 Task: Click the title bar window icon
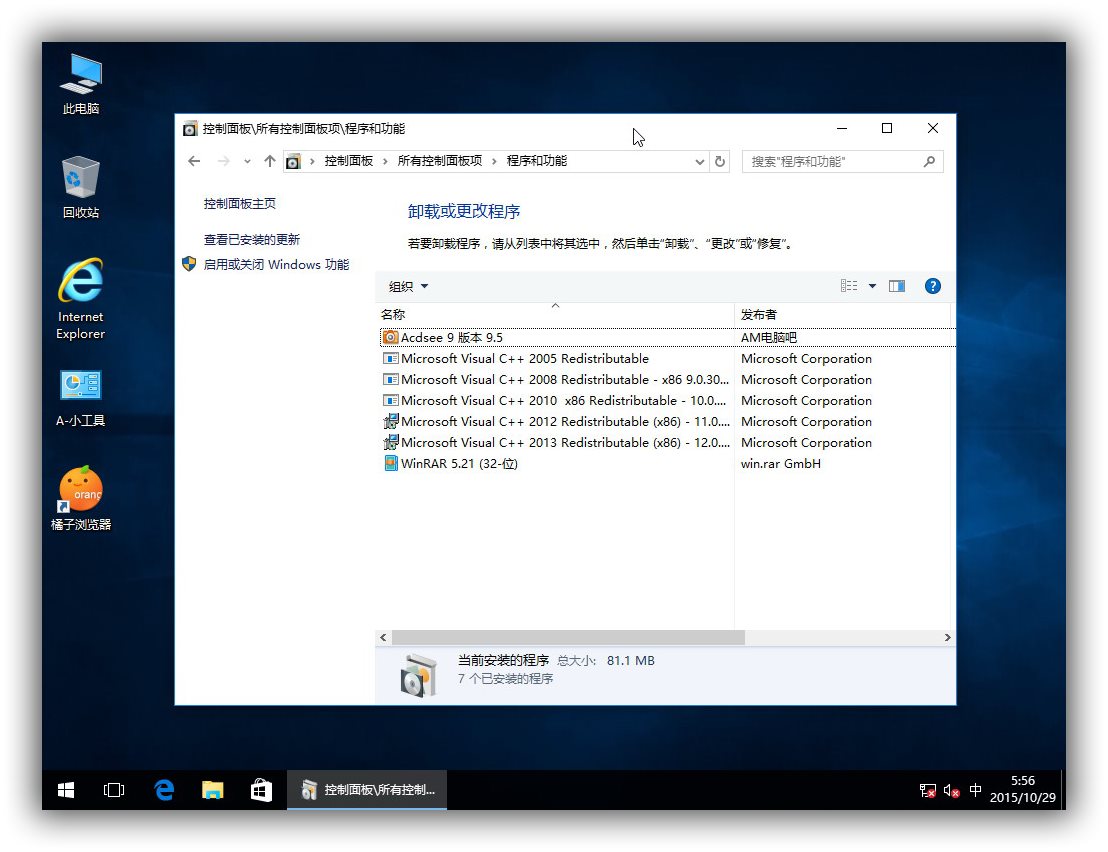tap(189, 129)
